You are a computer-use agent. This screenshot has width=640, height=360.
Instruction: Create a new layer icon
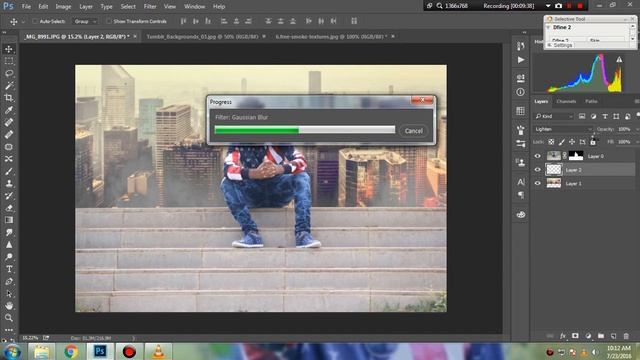click(x=613, y=336)
